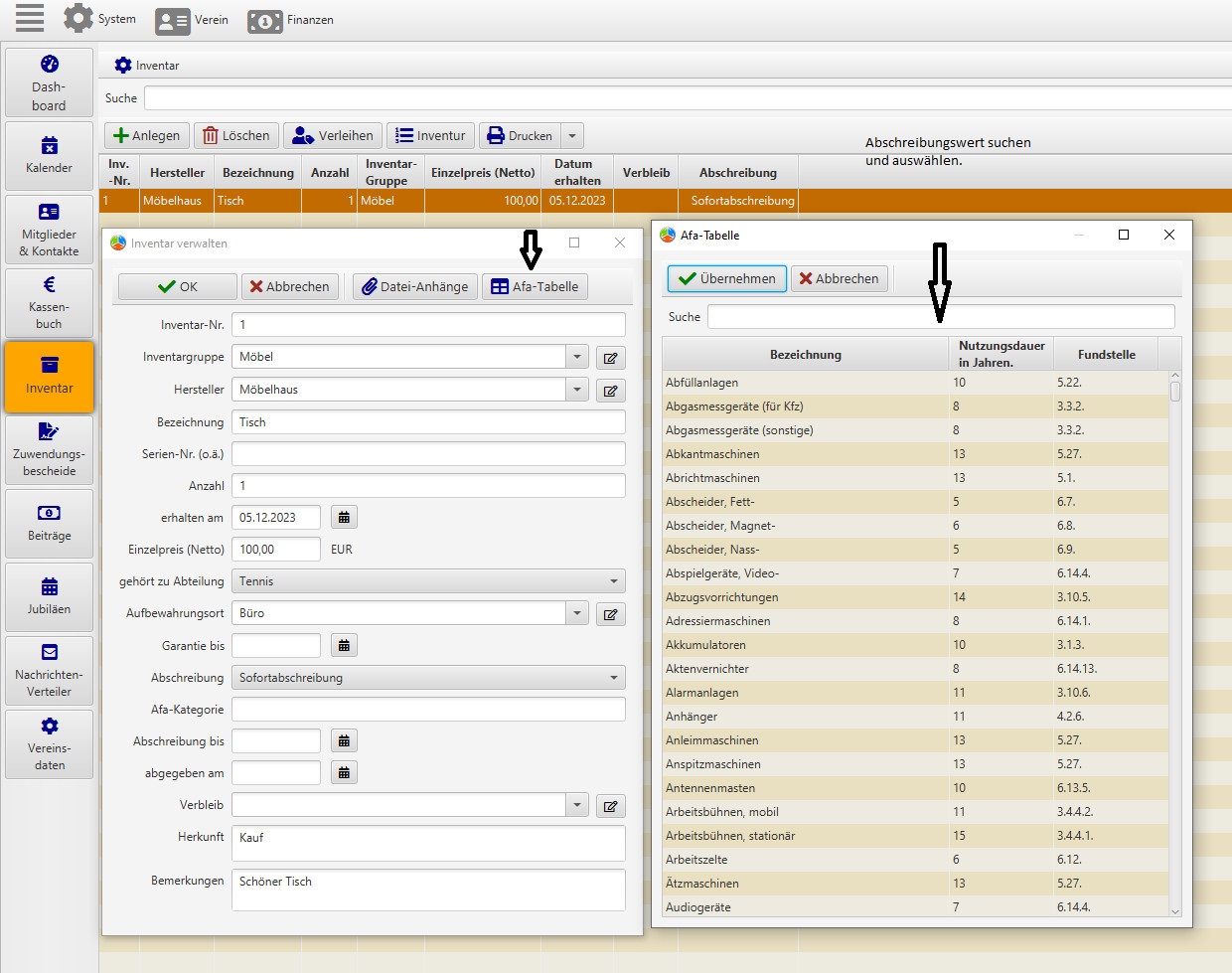Image resolution: width=1232 pixels, height=973 pixels.
Task: Click the Drucken button
Action: pyautogui.click(x=520, y=135)
